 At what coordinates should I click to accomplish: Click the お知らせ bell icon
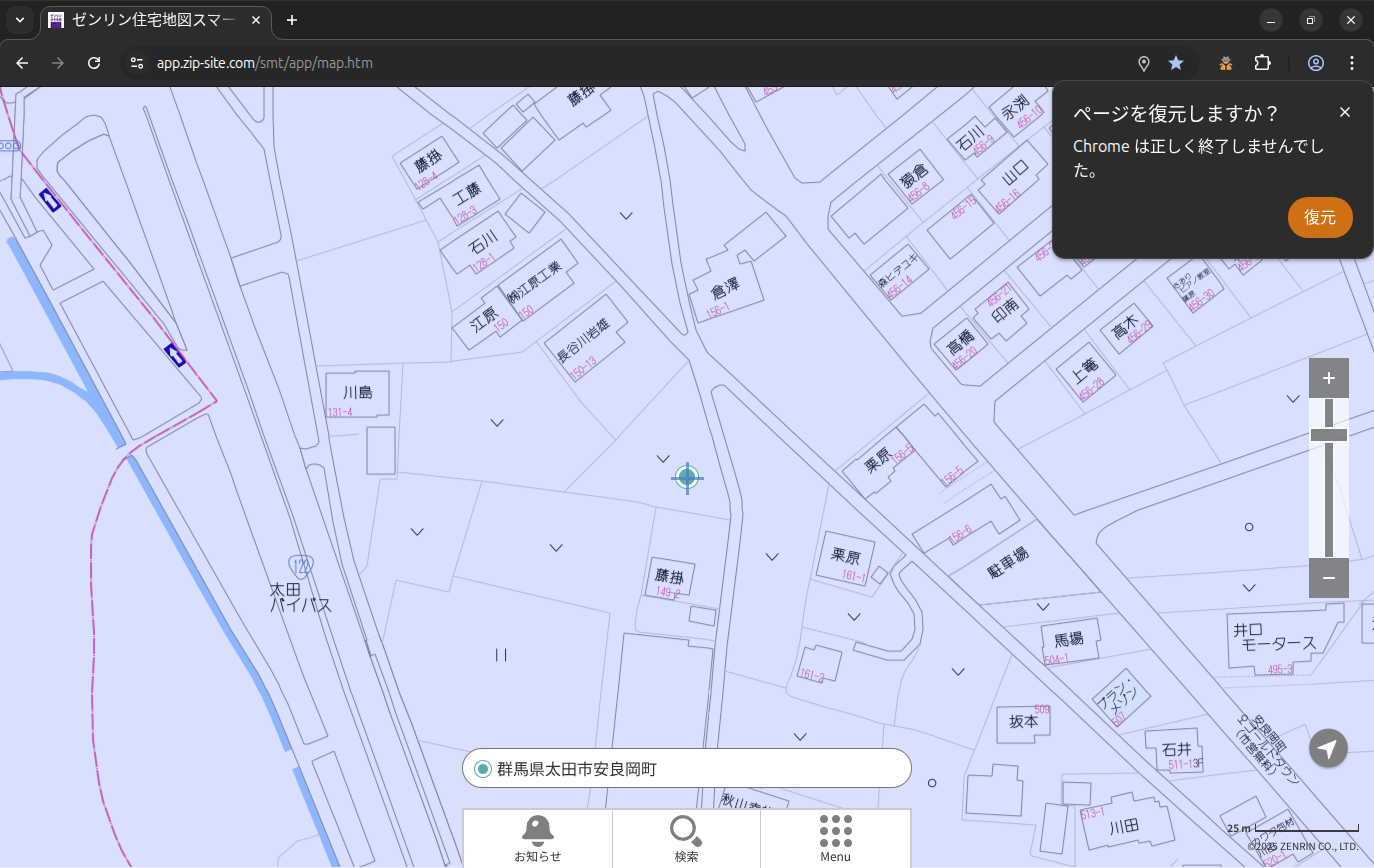[x=537, y=831]
